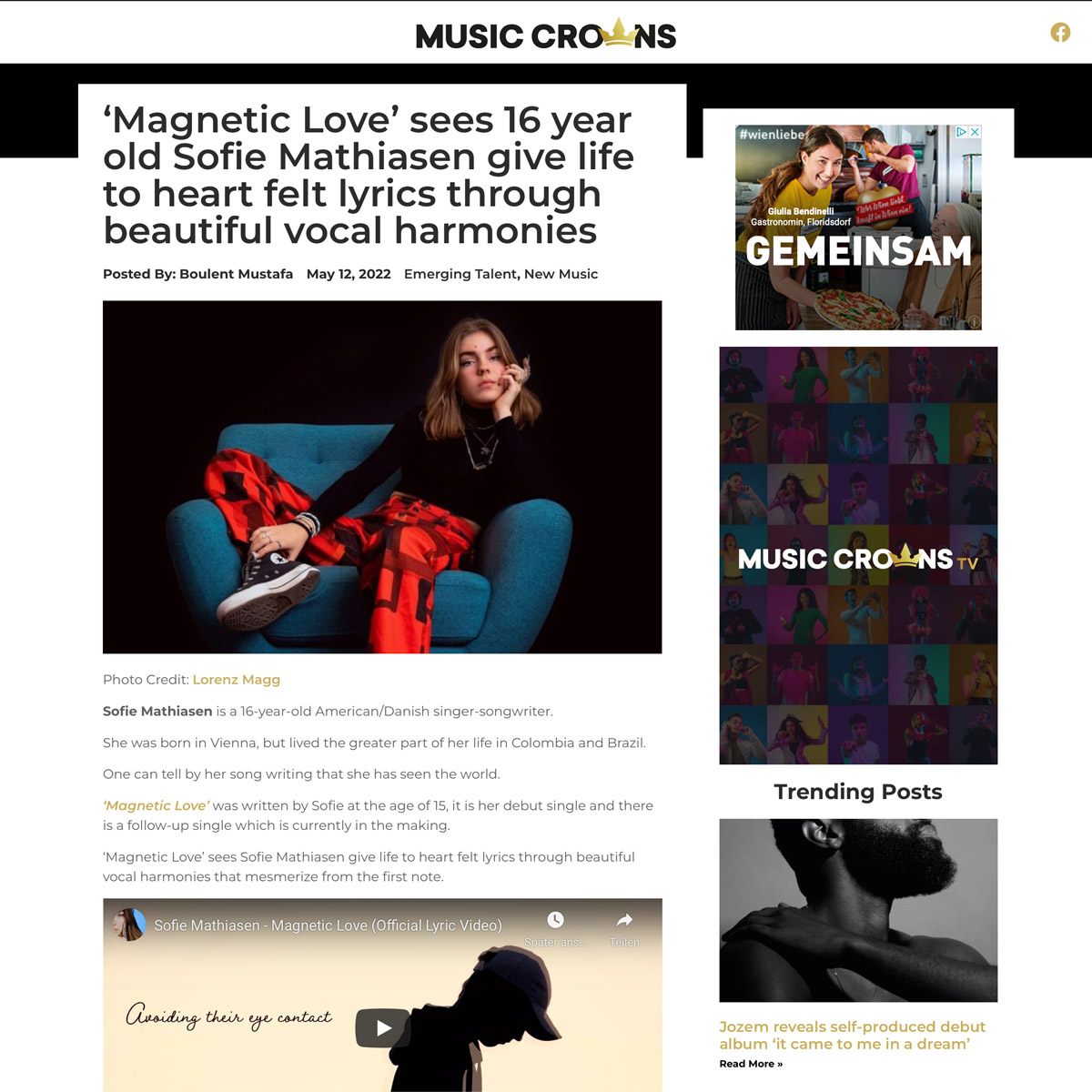Close the wienliebe ad with X icon

click(x=975, y=132)
